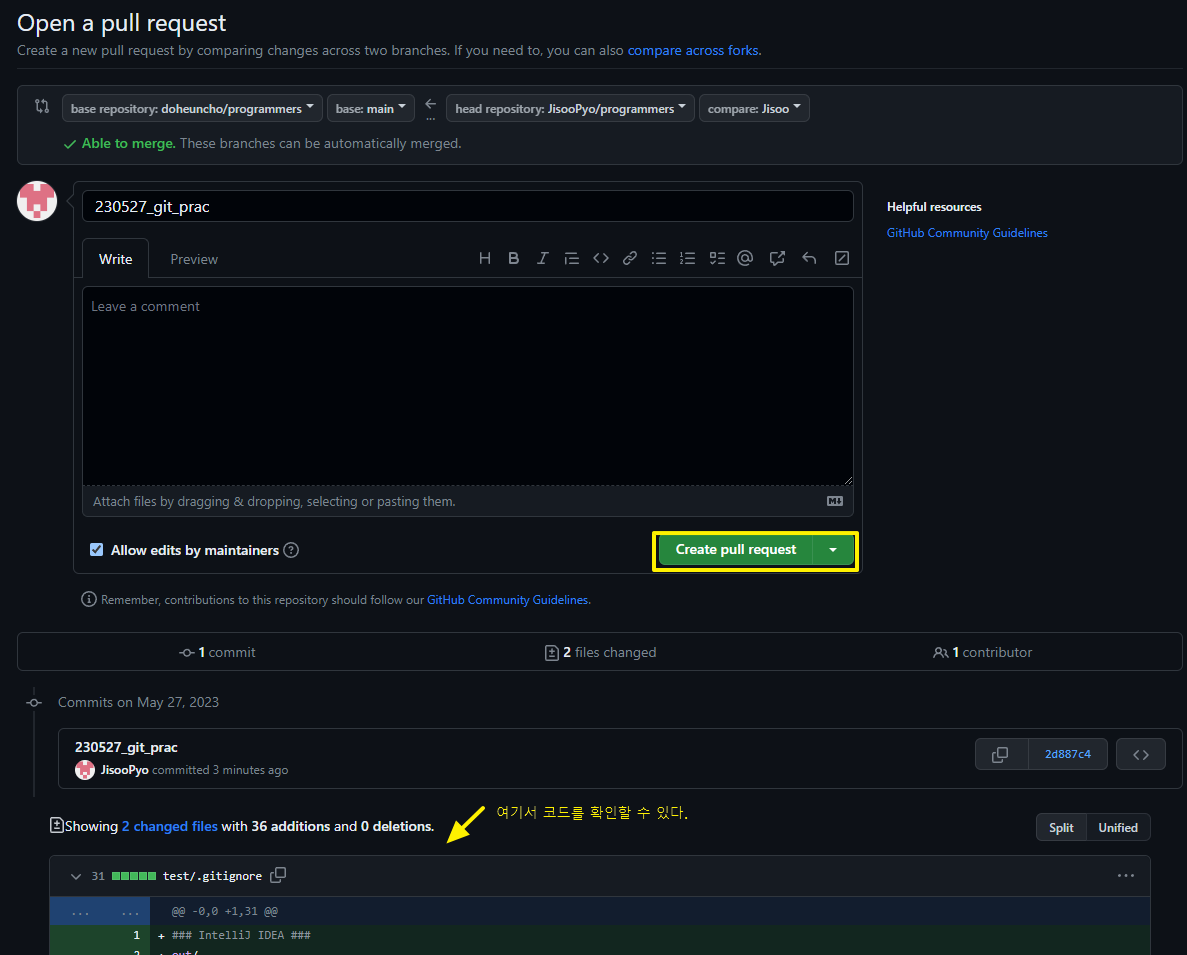The image size is (1187, 955).
Task: Switch diff view to Split
Action: coord(1061,828)
